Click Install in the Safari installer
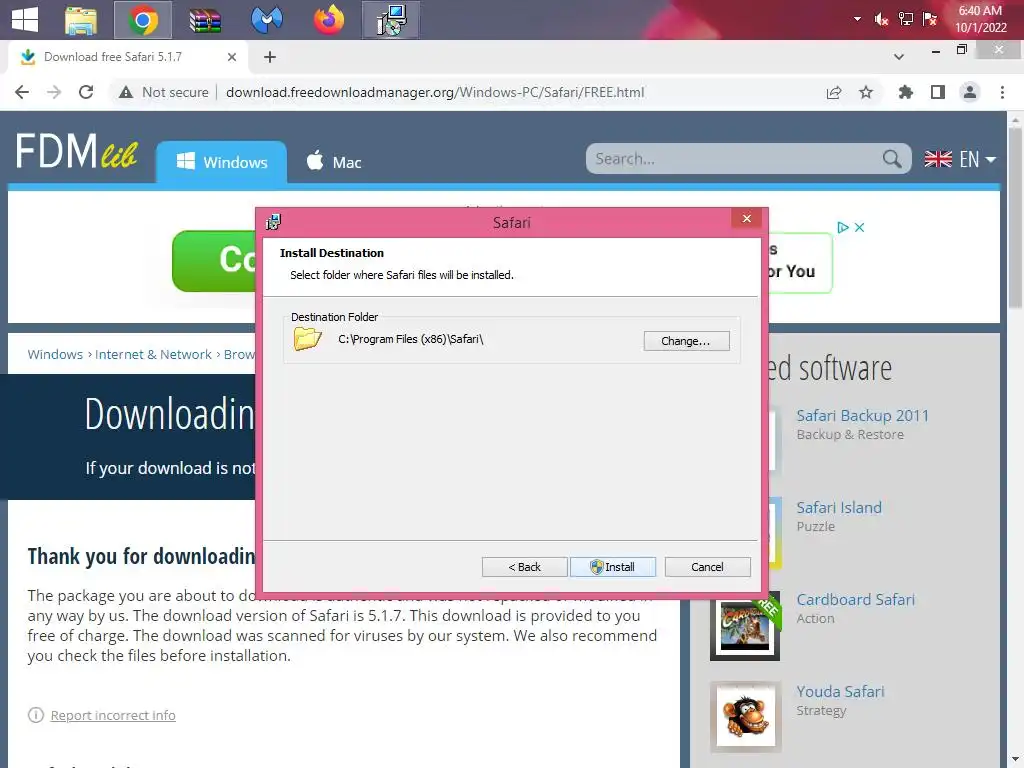Viewport: 1024px width, 768px height. coord(613,567)
